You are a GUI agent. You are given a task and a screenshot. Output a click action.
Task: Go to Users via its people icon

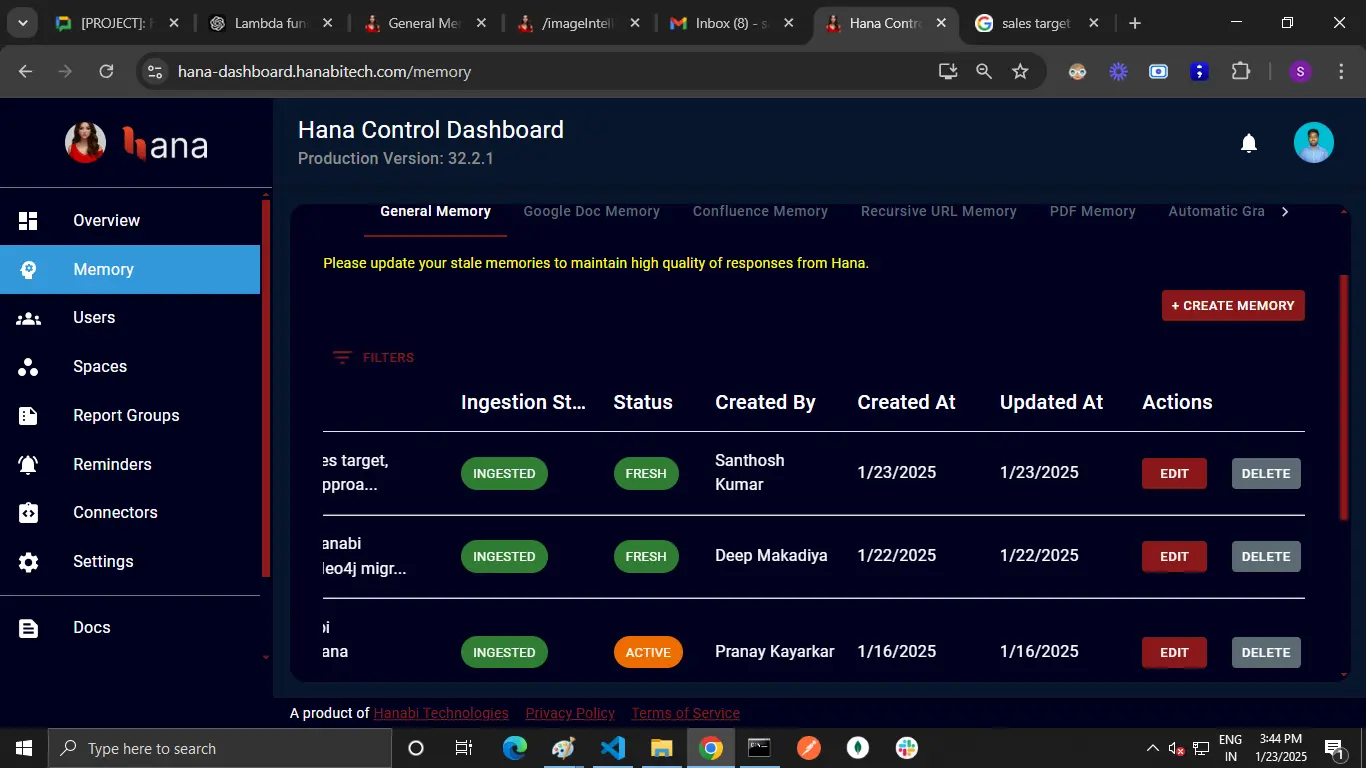pos(28,318)
